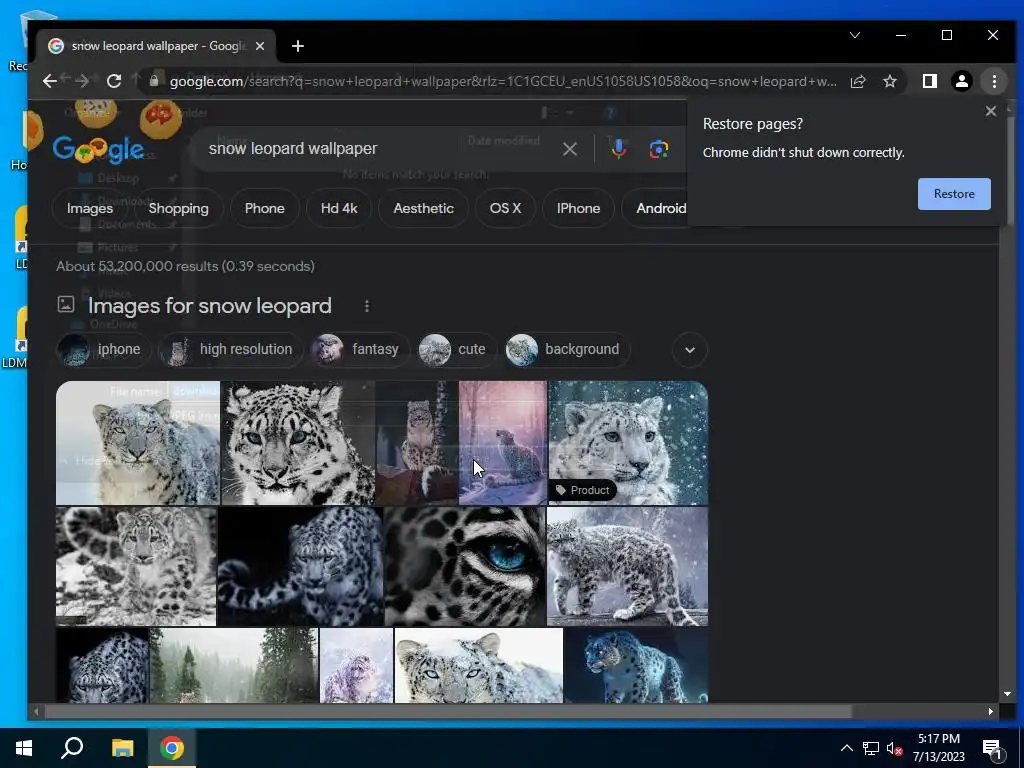Open Images for snow leopard heading
1024x768 pixels.
(210, 306)
